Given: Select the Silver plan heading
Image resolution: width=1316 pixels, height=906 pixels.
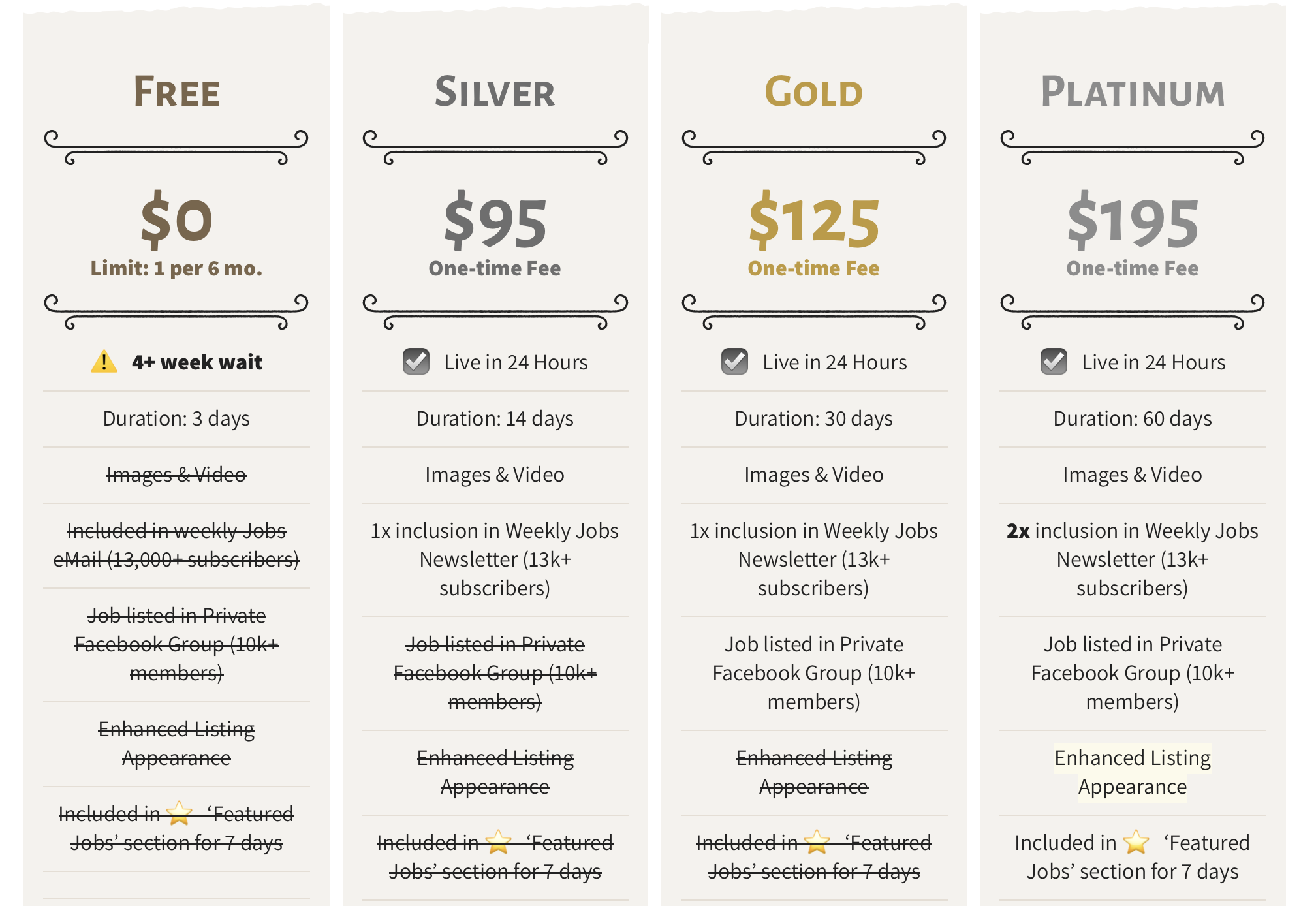Looking at the screenshot, I should [495, 91].
